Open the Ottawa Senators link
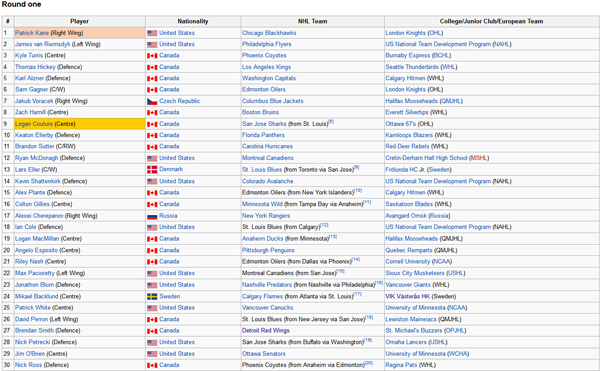This screenshot has width=600, height=371. [x=264, y=354]
